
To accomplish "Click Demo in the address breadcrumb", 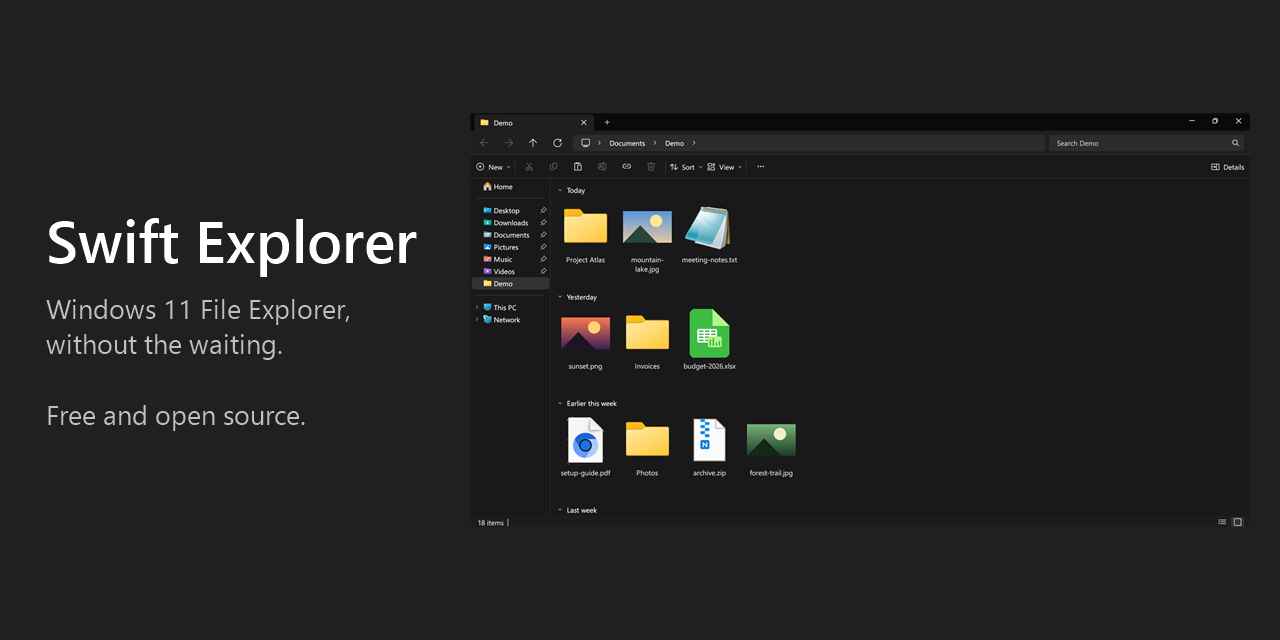I will click(675, 143).
